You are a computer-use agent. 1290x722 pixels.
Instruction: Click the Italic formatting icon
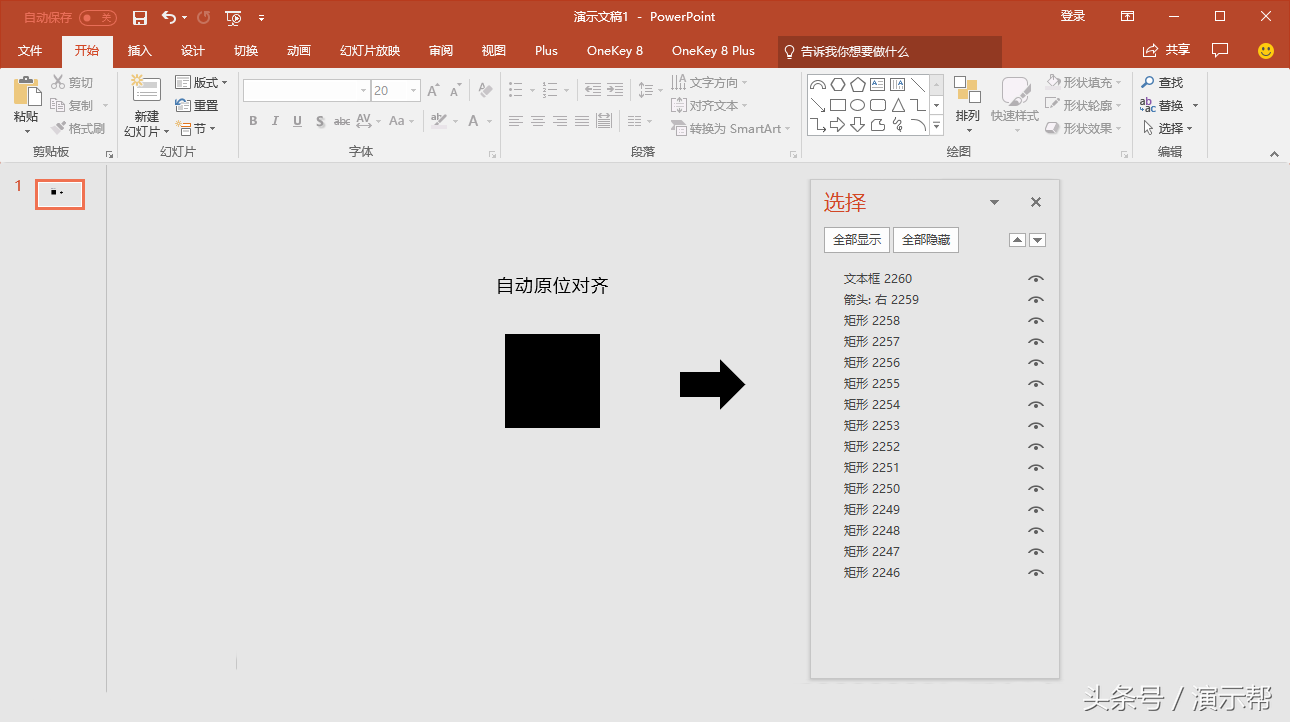275,121
